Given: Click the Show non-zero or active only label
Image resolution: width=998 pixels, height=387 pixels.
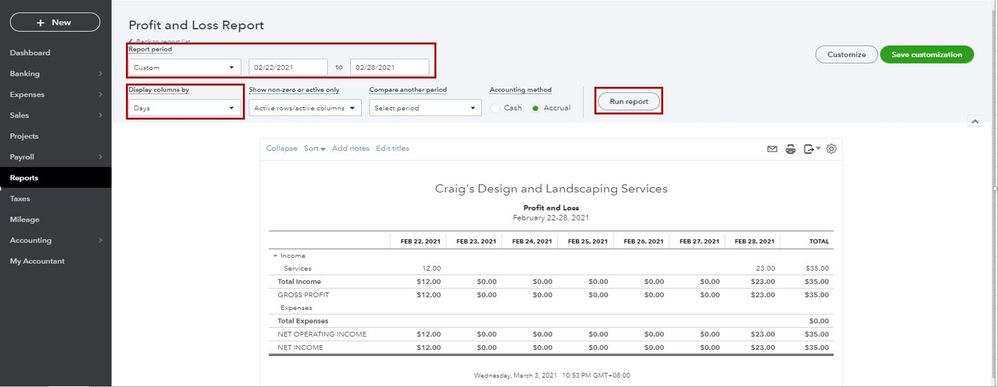Looking at the screenshot, I should pos(294,90).
